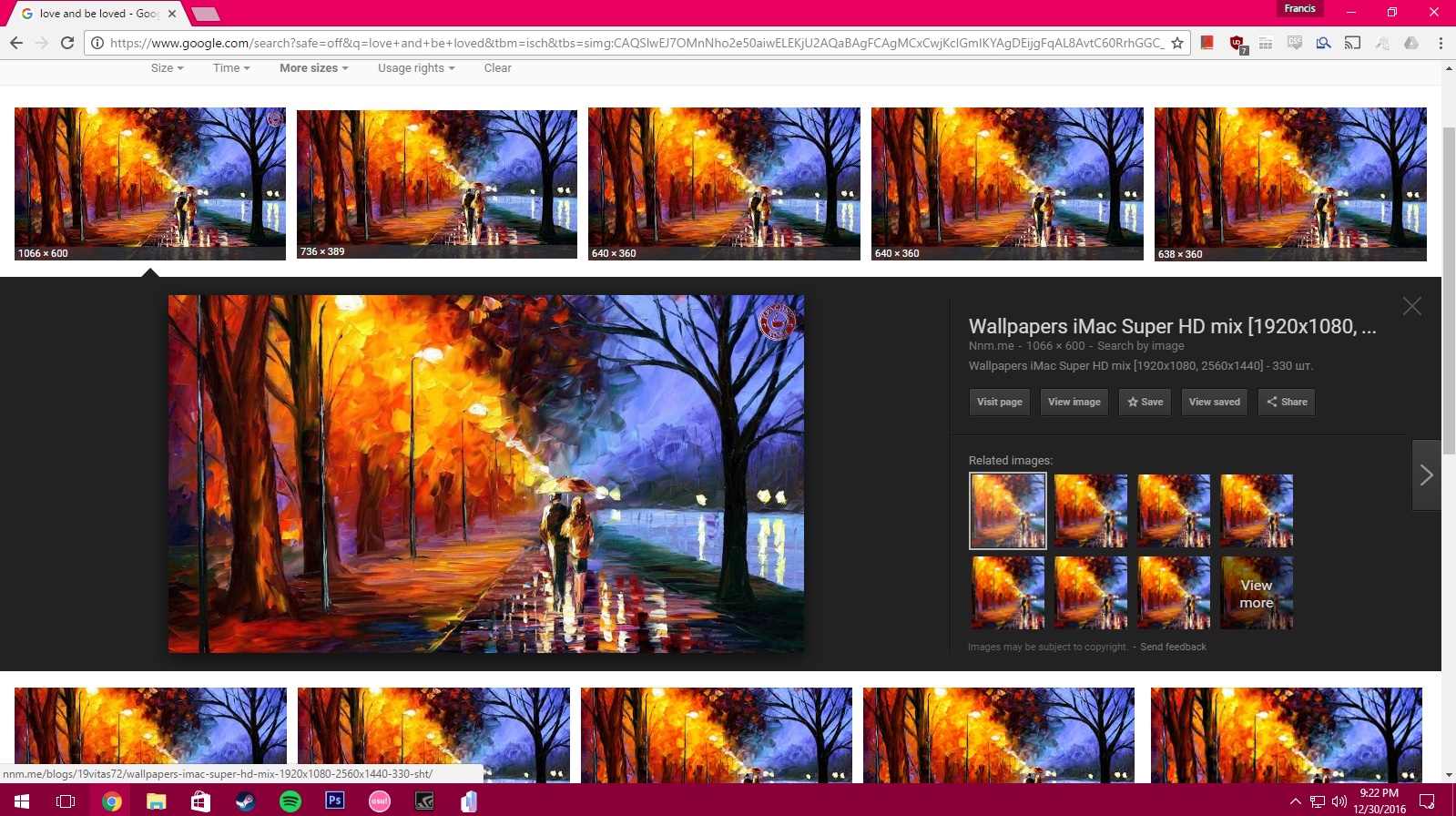Launch Windows Store from the taskbar
Image resolution: width=1456 pixels, height=816 pixels.
coord(200,801)
